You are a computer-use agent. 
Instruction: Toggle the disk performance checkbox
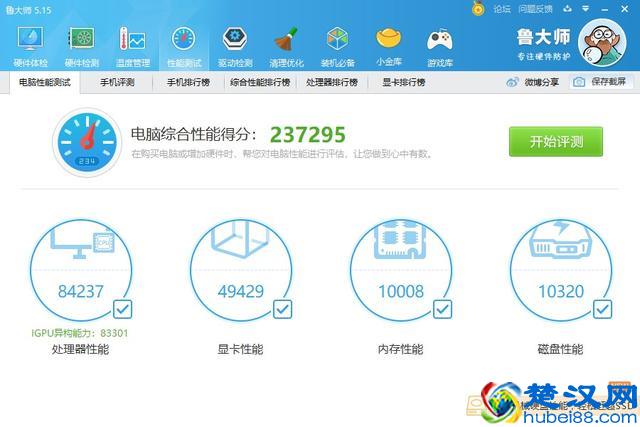[x=602, y=309]
